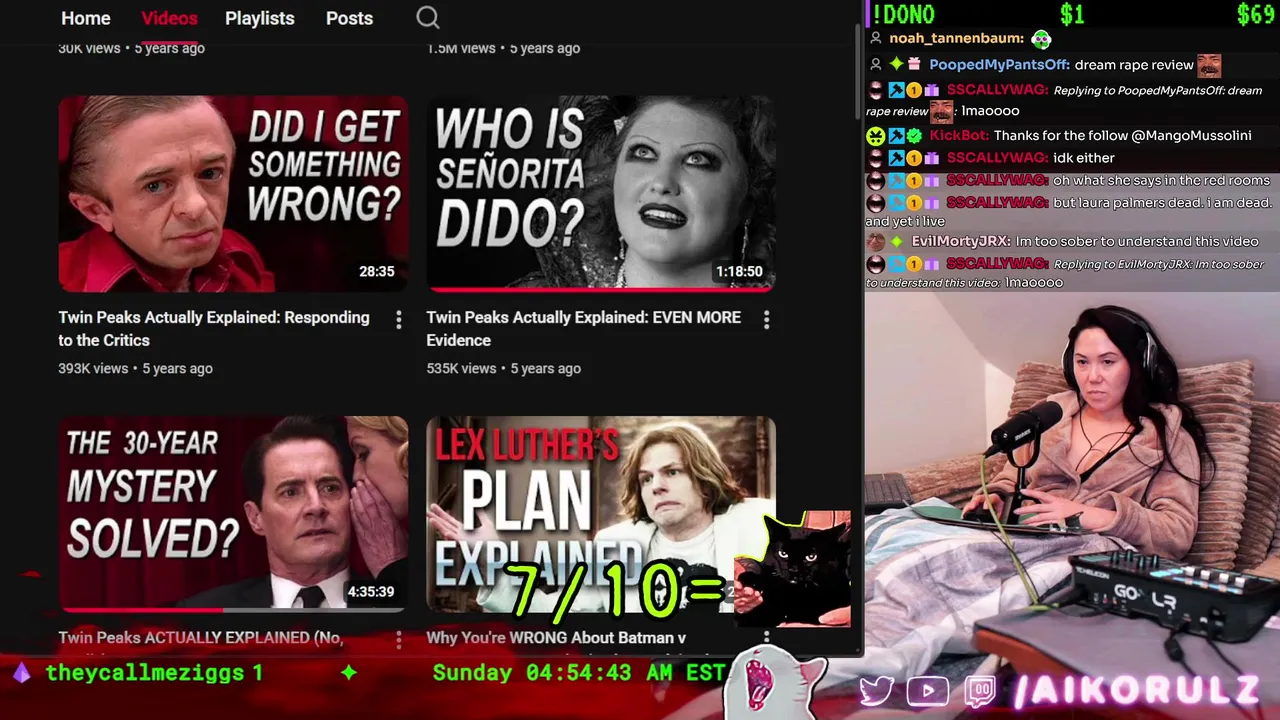Select the Videos tab
1280x720 pixels.
(169, 18)
